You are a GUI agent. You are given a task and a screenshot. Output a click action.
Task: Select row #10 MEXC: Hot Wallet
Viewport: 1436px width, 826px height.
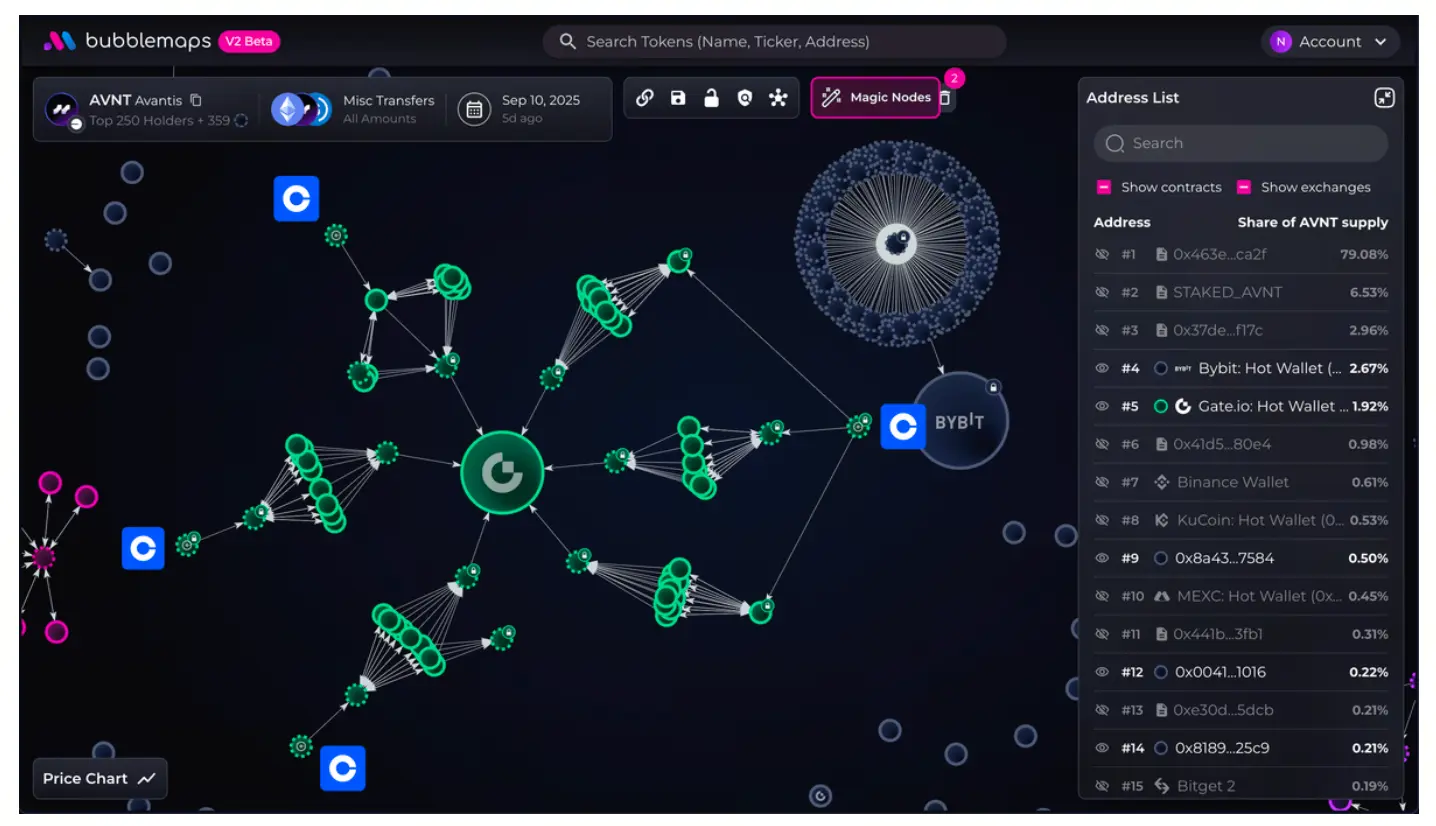(x=1240, y=596)
